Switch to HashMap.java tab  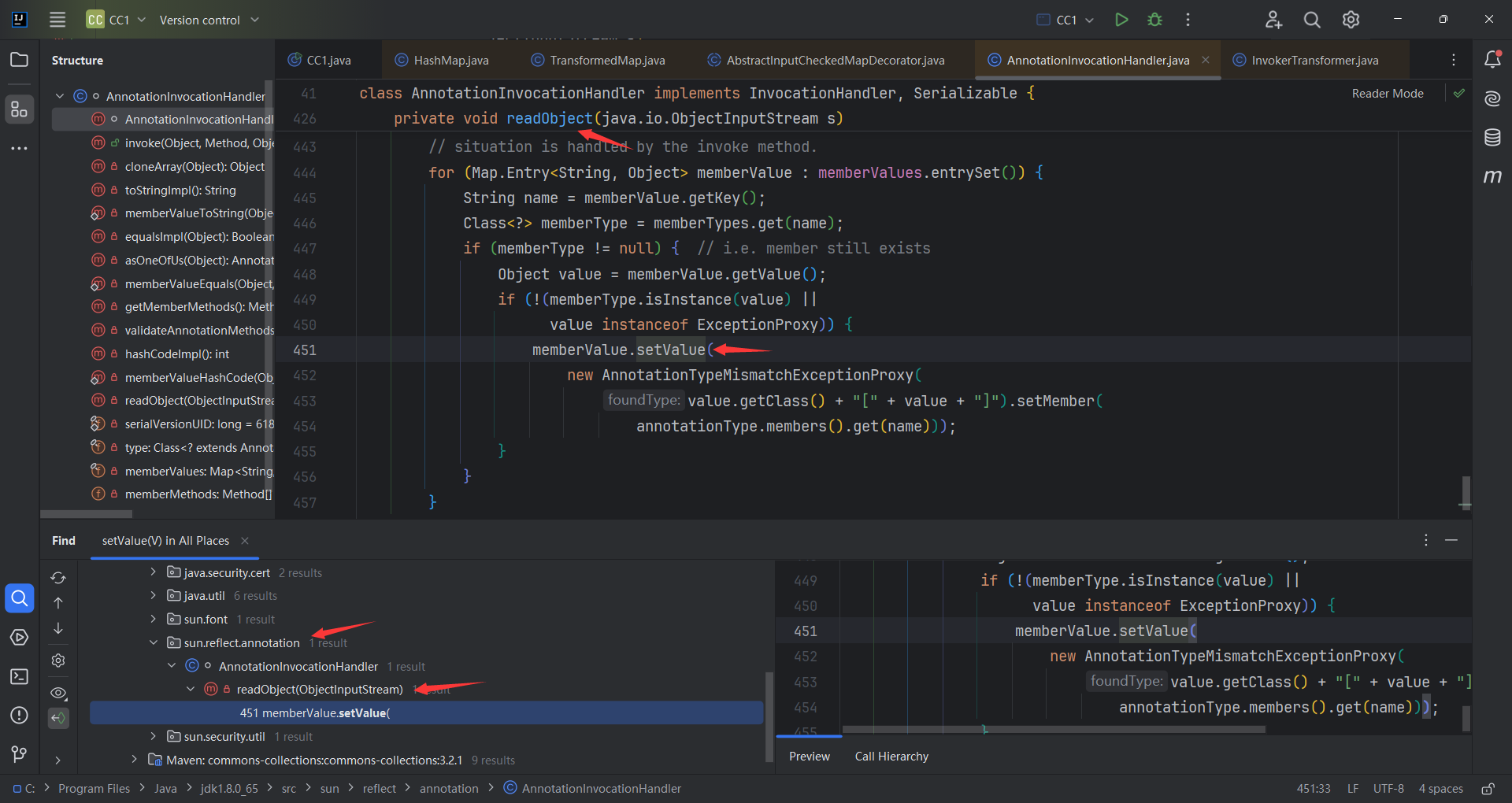click(442, 61)
